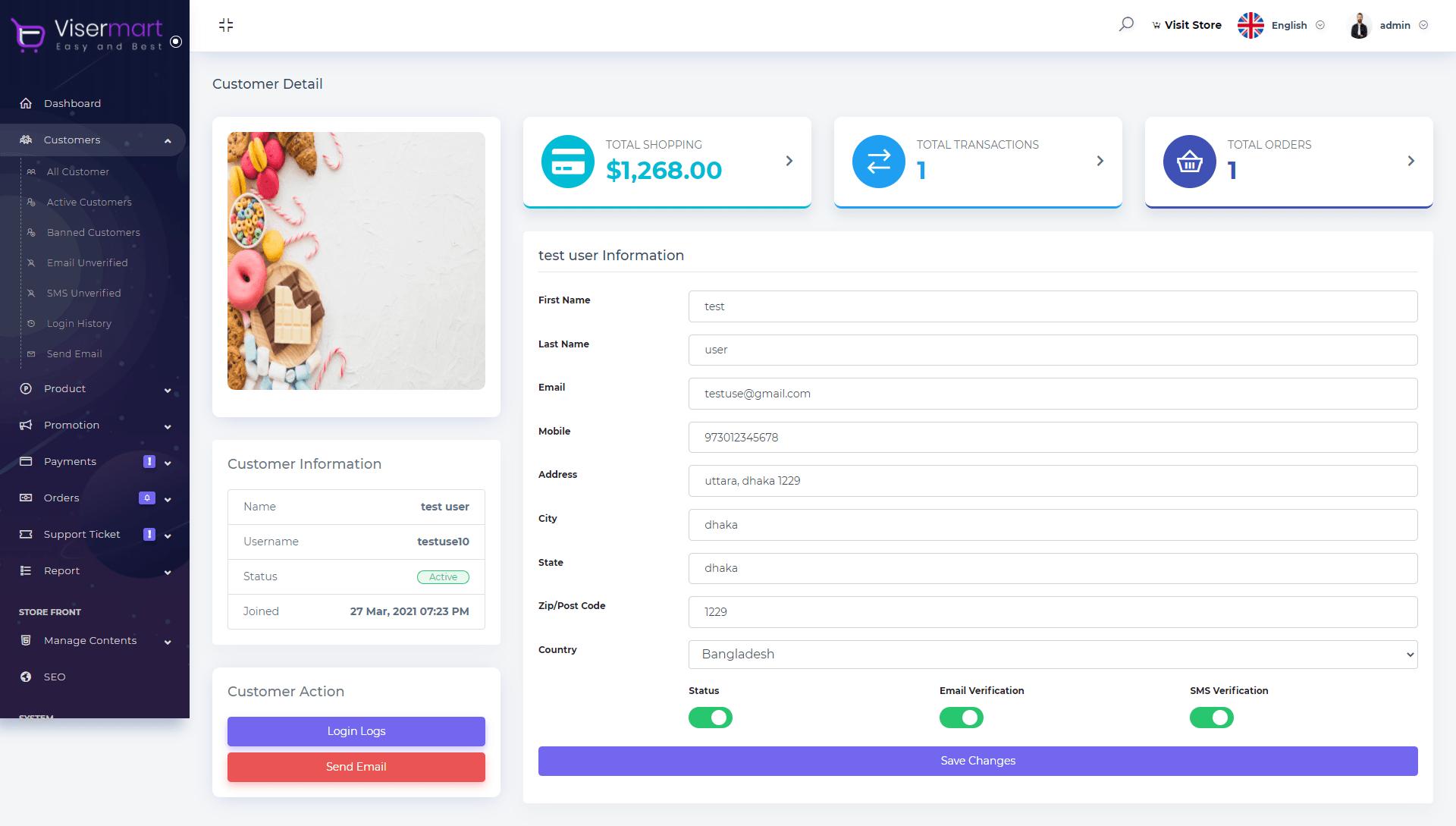This screenshot has width=1456, height=826.
Task: Click the Dashboard sidebar icon
Action: click(x=26, y=103)
